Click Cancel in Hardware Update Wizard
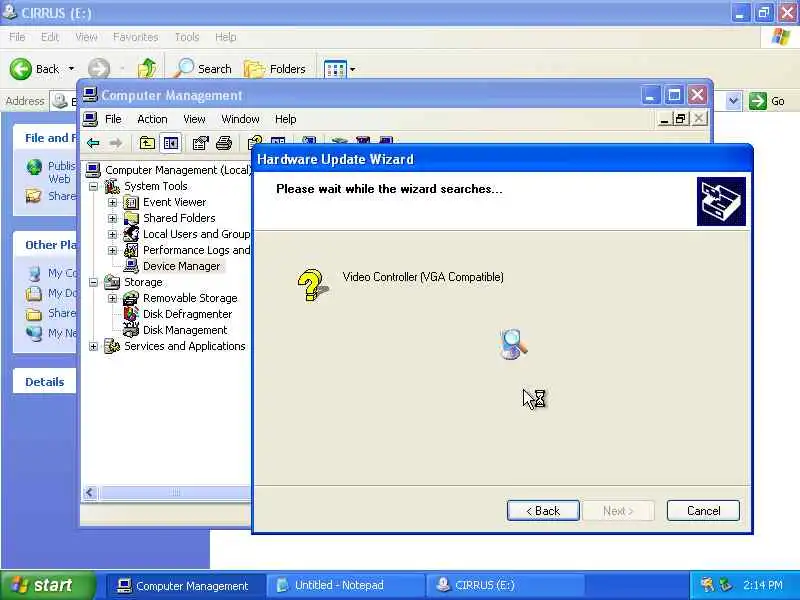This screenshot has width=800, height=600. click(703, 511)
